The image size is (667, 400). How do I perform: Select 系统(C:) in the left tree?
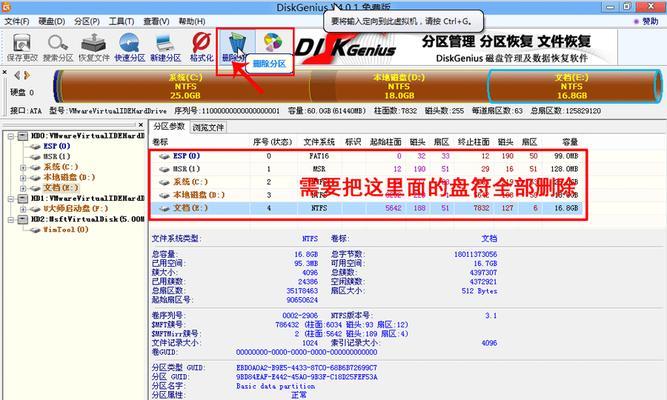(x=61, y=167)
